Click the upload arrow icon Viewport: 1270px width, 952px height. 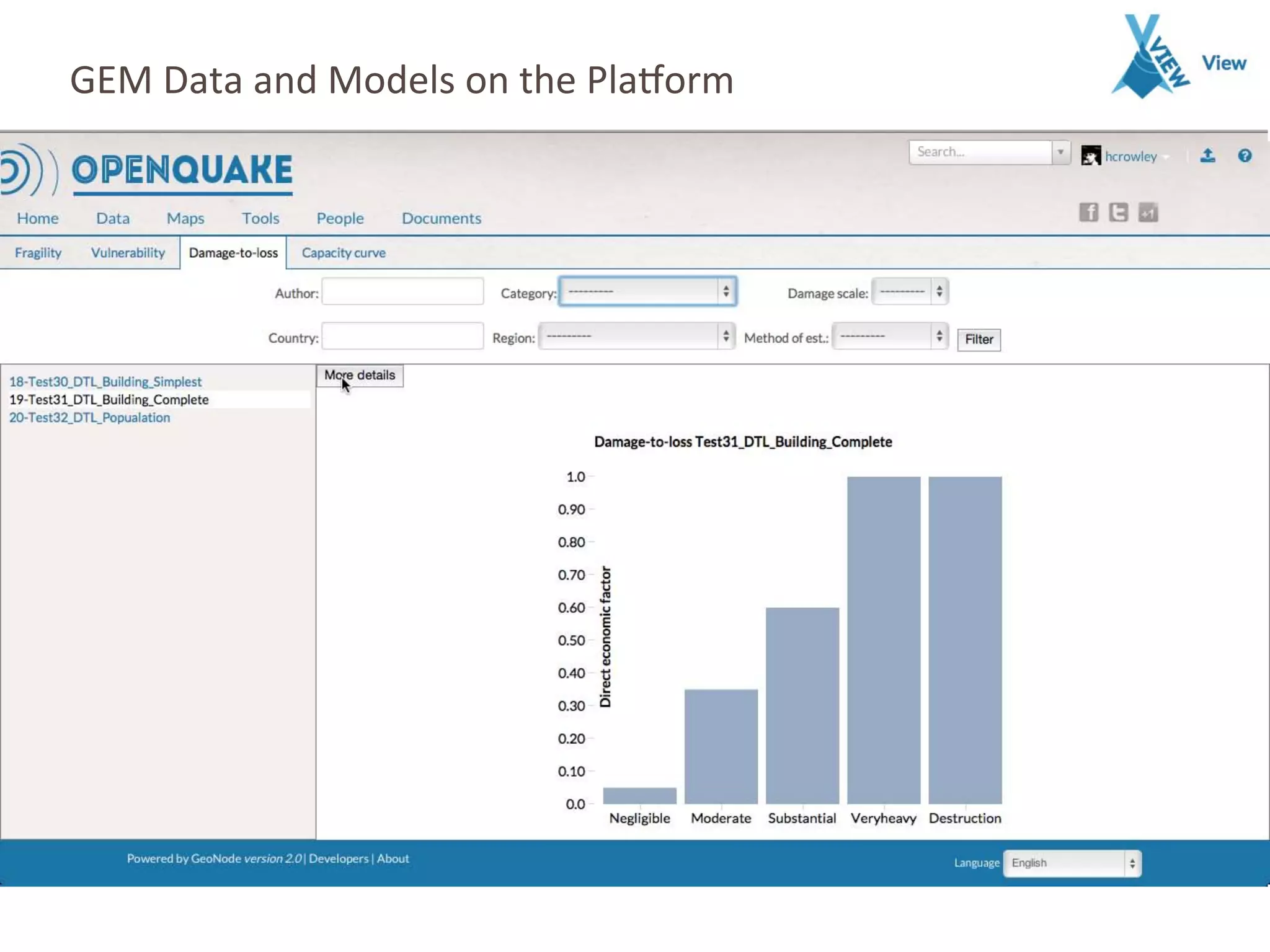pyautogui.click(x=1207, y=156)
